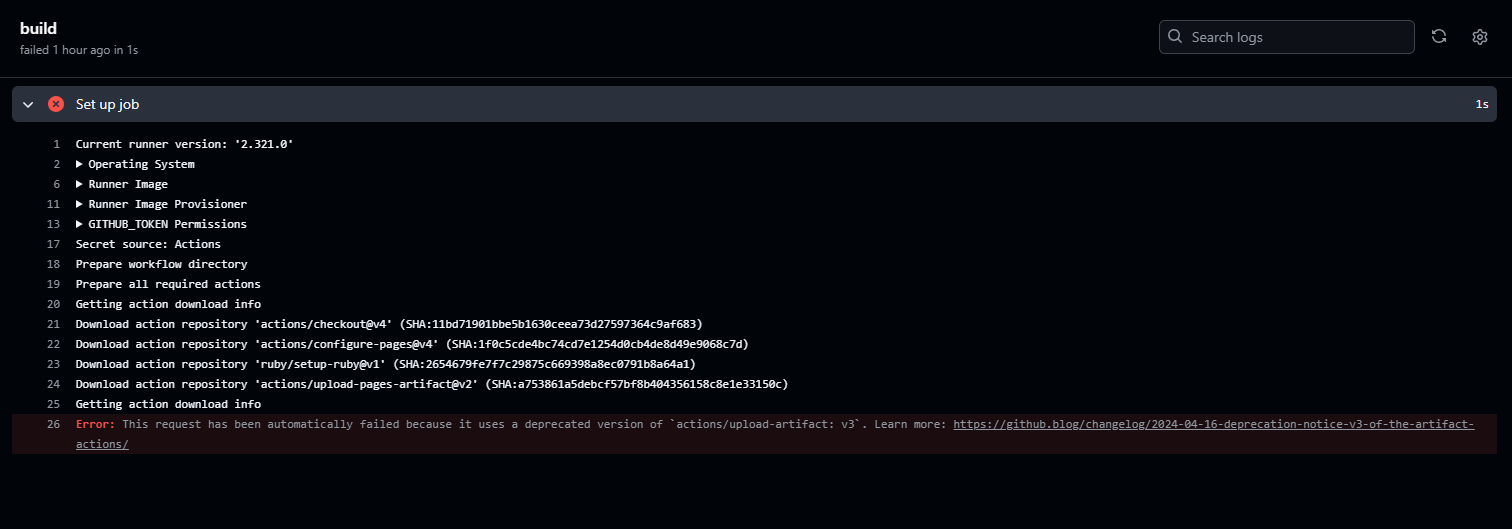Click the refresh logs icon

pyautogui.click(x=1439, y=37)
